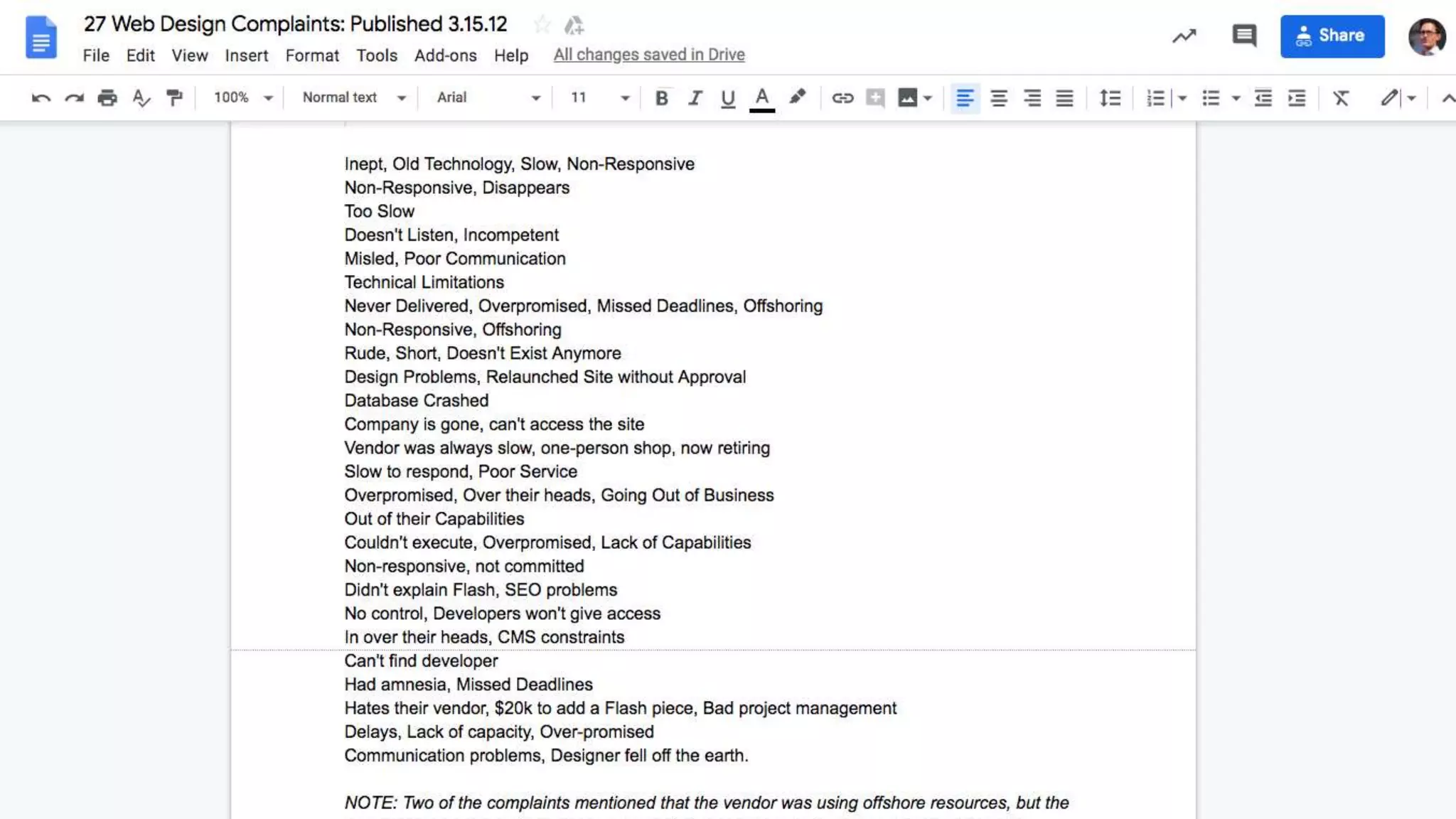
Task: Open the Arial font dropdown
Action: (488, 98)
